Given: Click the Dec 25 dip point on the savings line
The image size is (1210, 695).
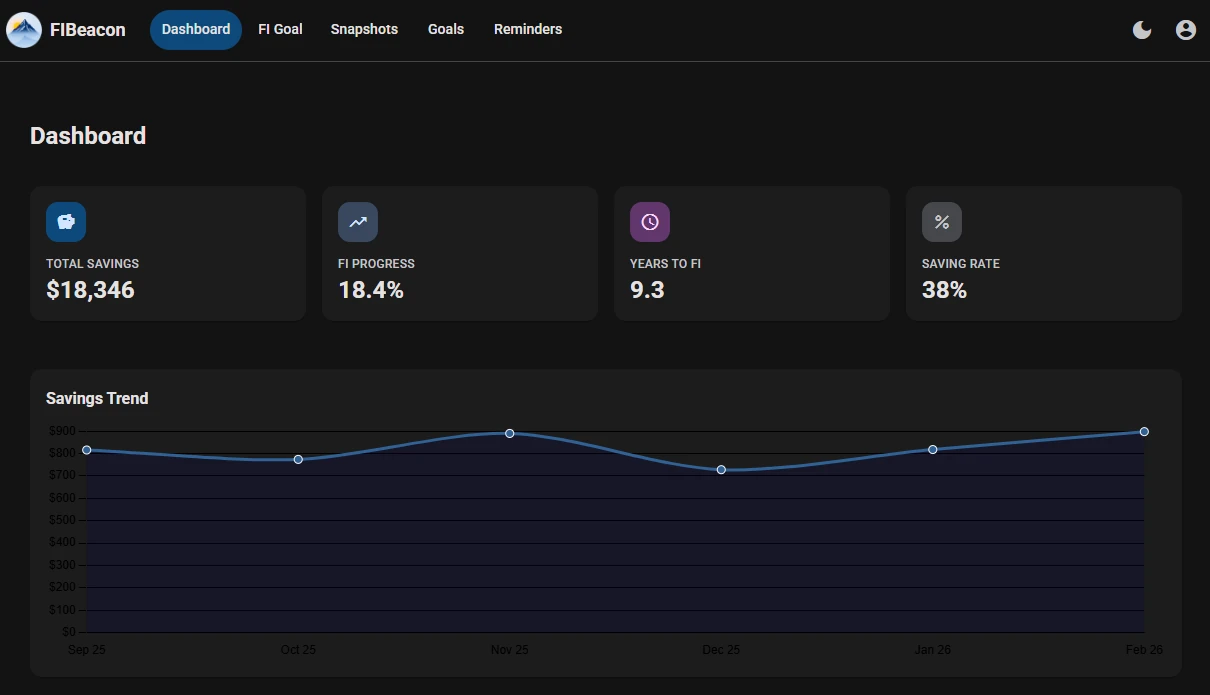Looking at the screenshot, I should (x=721, y=469).
